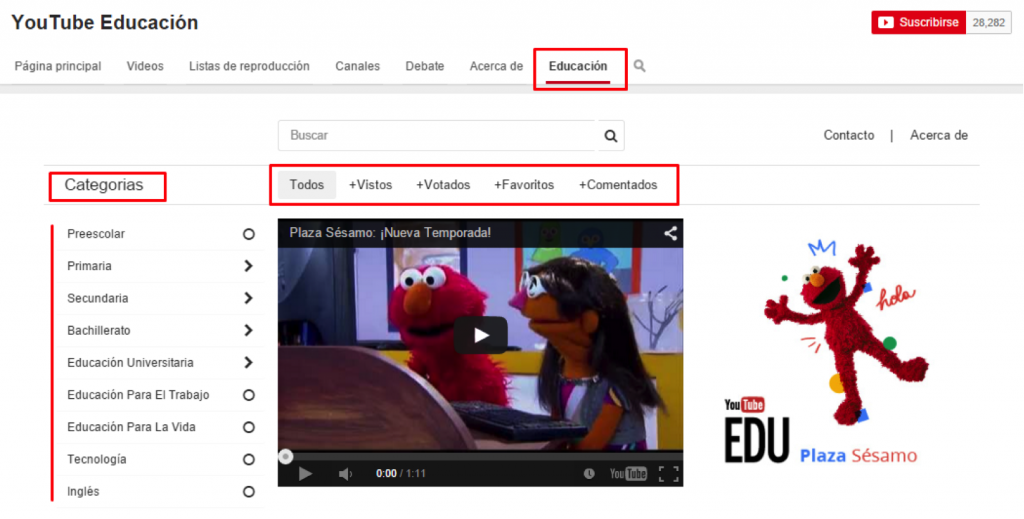Filter by +Comentados
Image resolution: width=1024 pixels, height=519 pixels.
click(x=618, y=185)
